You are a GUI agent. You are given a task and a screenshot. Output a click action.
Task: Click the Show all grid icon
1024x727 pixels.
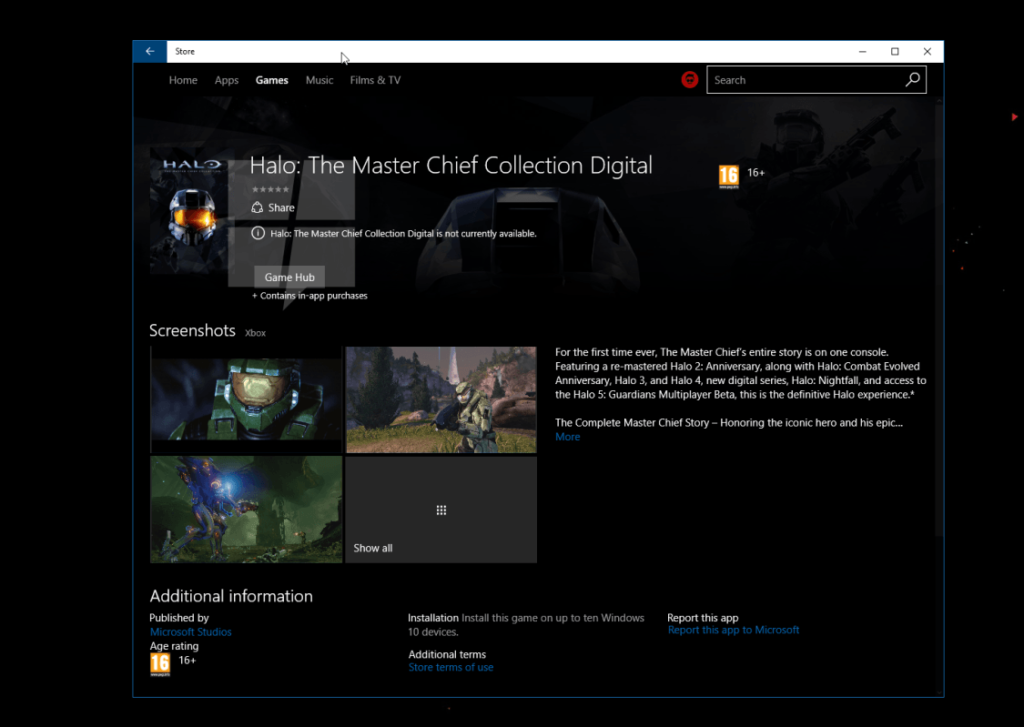click(x=441, y=510)
